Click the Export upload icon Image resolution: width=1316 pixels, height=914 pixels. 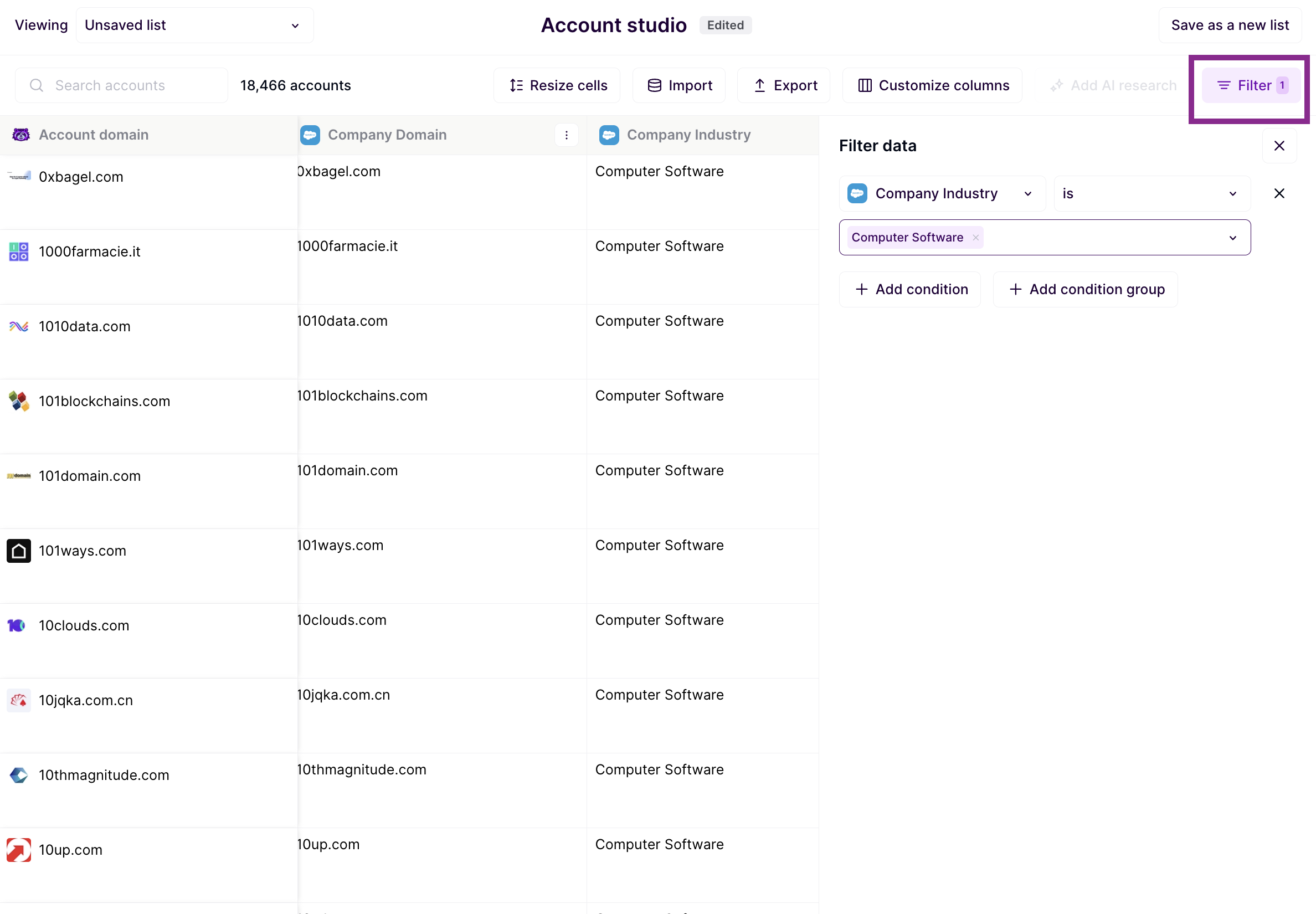click(x=759, y=85)
